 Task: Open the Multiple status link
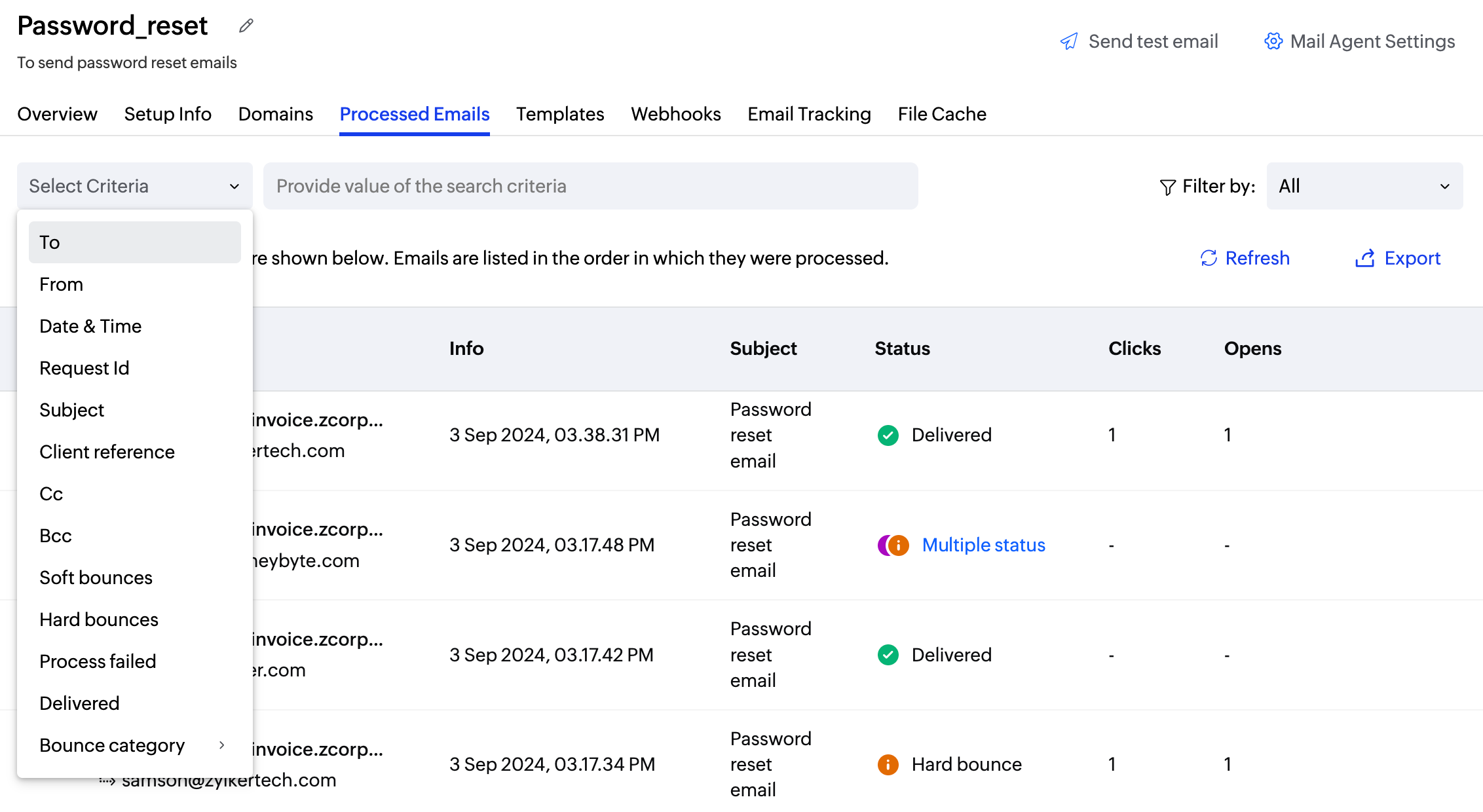click(x=983, y=545)
